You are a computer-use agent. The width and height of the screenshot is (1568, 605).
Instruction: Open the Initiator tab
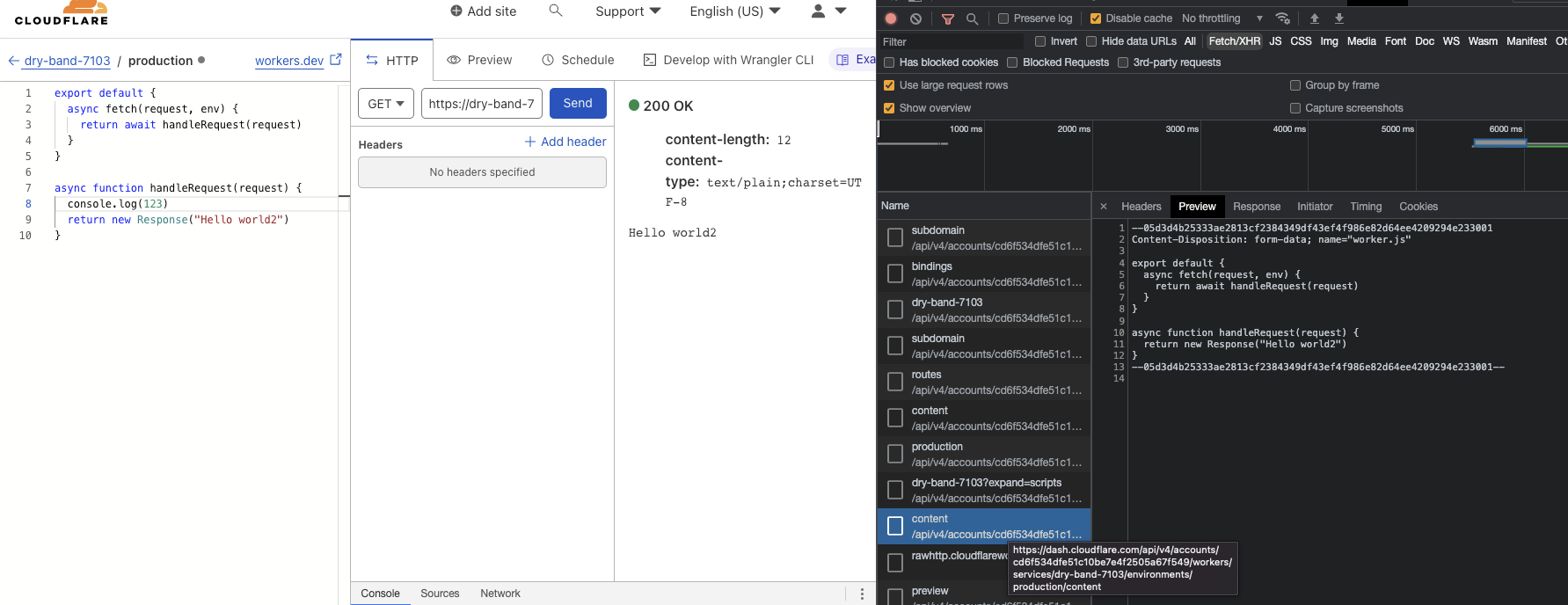click(1315, 207)
